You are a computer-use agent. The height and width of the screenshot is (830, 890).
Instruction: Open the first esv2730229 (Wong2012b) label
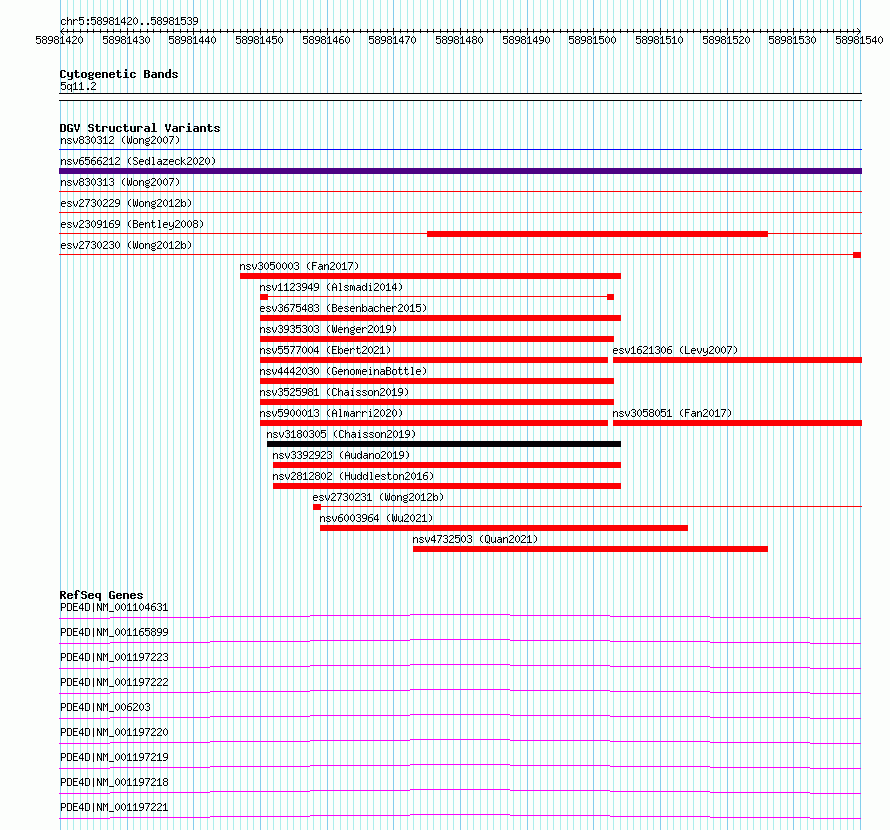pyautogui.click(x=126, y=203)
